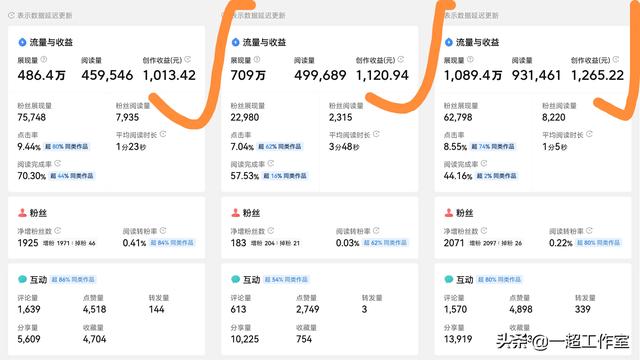The image size is (640, 360).
Task: Click the blue 流量与收益 icon in the 1,089.4万 card
Action: 448,42
